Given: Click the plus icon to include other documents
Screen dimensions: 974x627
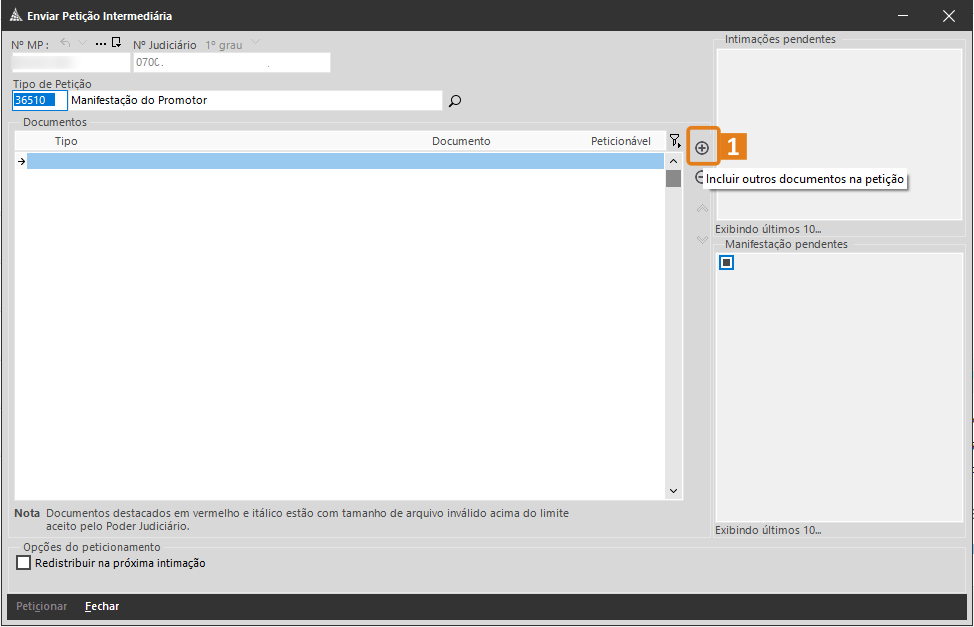Looking at the screenshot, I should (x=702, y=148).
